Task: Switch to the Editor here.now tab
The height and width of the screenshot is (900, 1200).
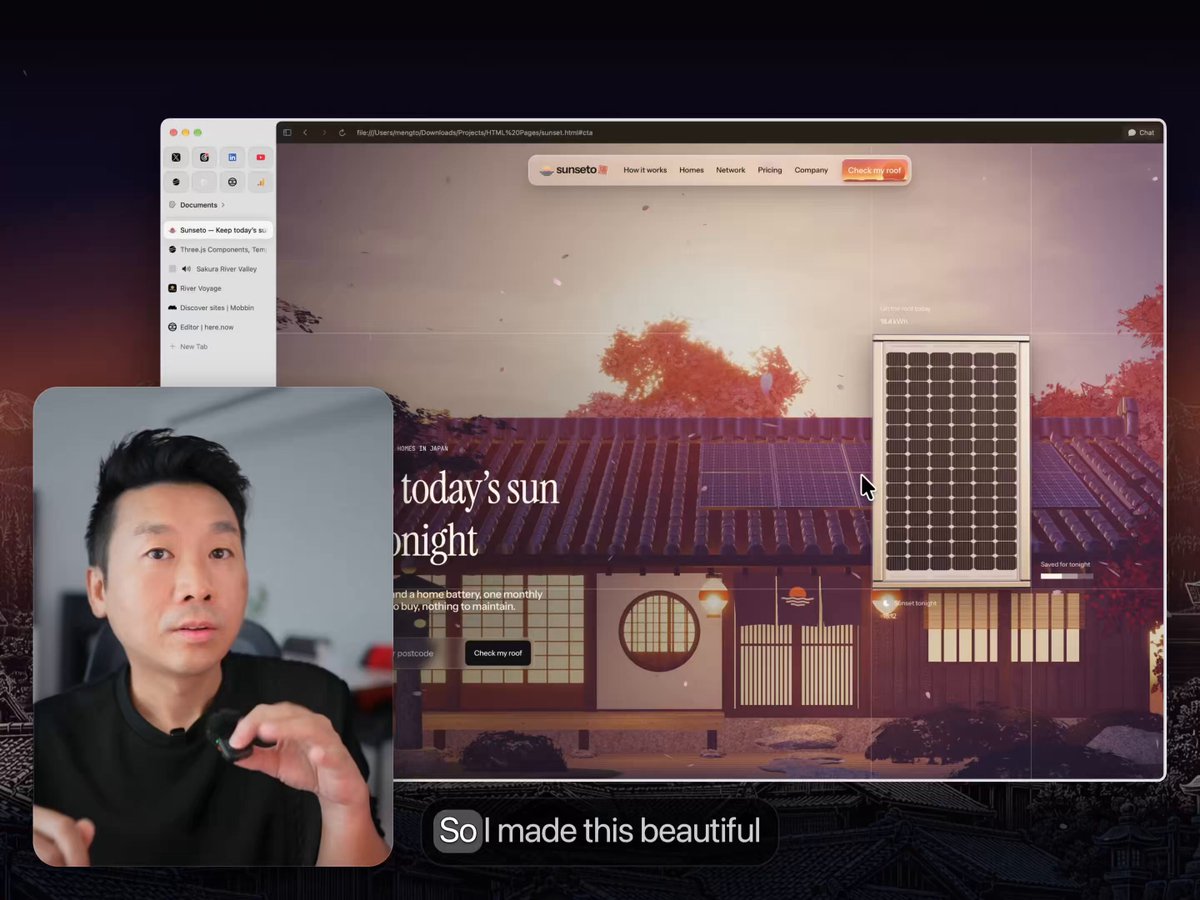Action: (218, 327)
